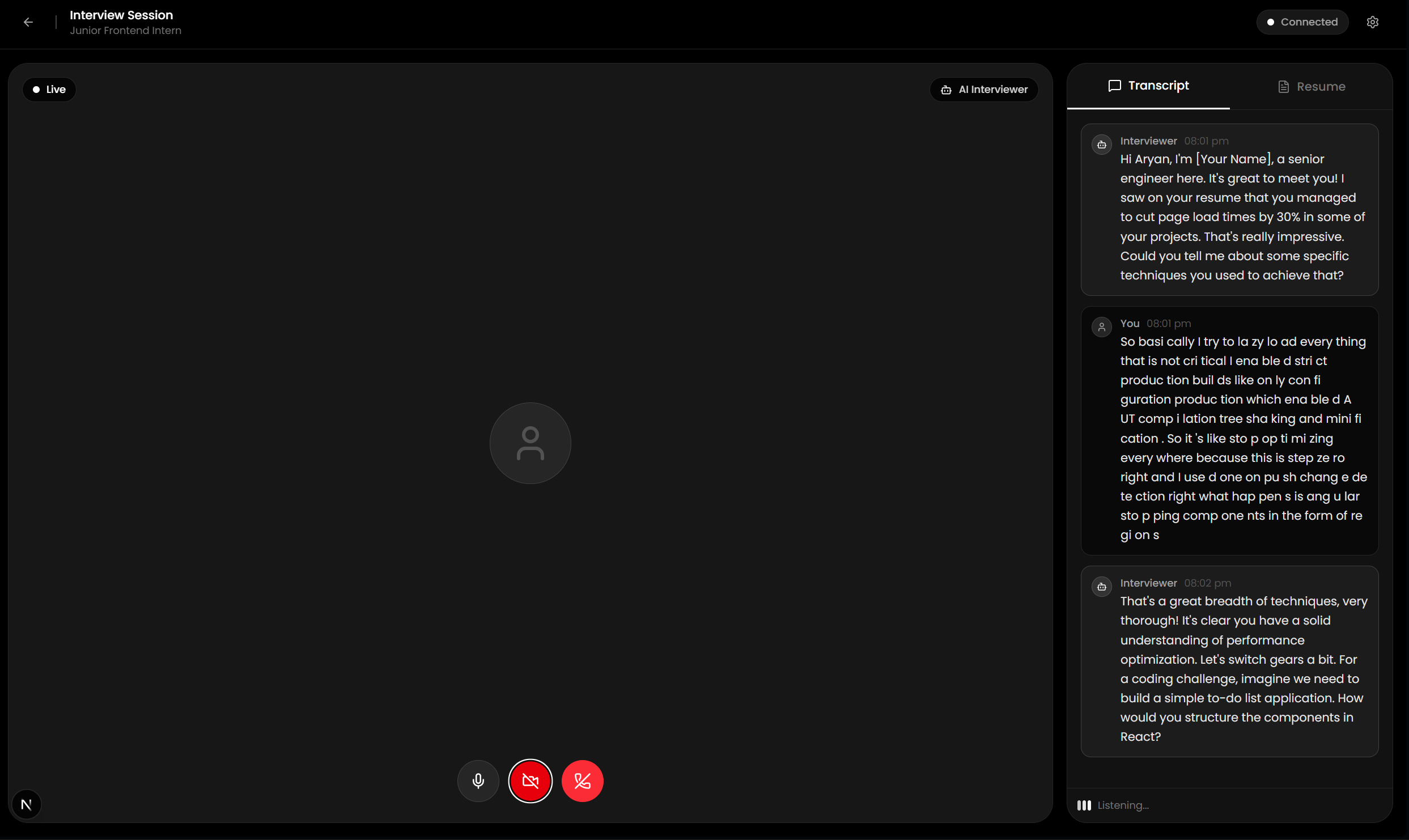The height and width of the screenshot is (840, 1409).
Task: Click the to-do list question message
Action: click(1244, 669)
